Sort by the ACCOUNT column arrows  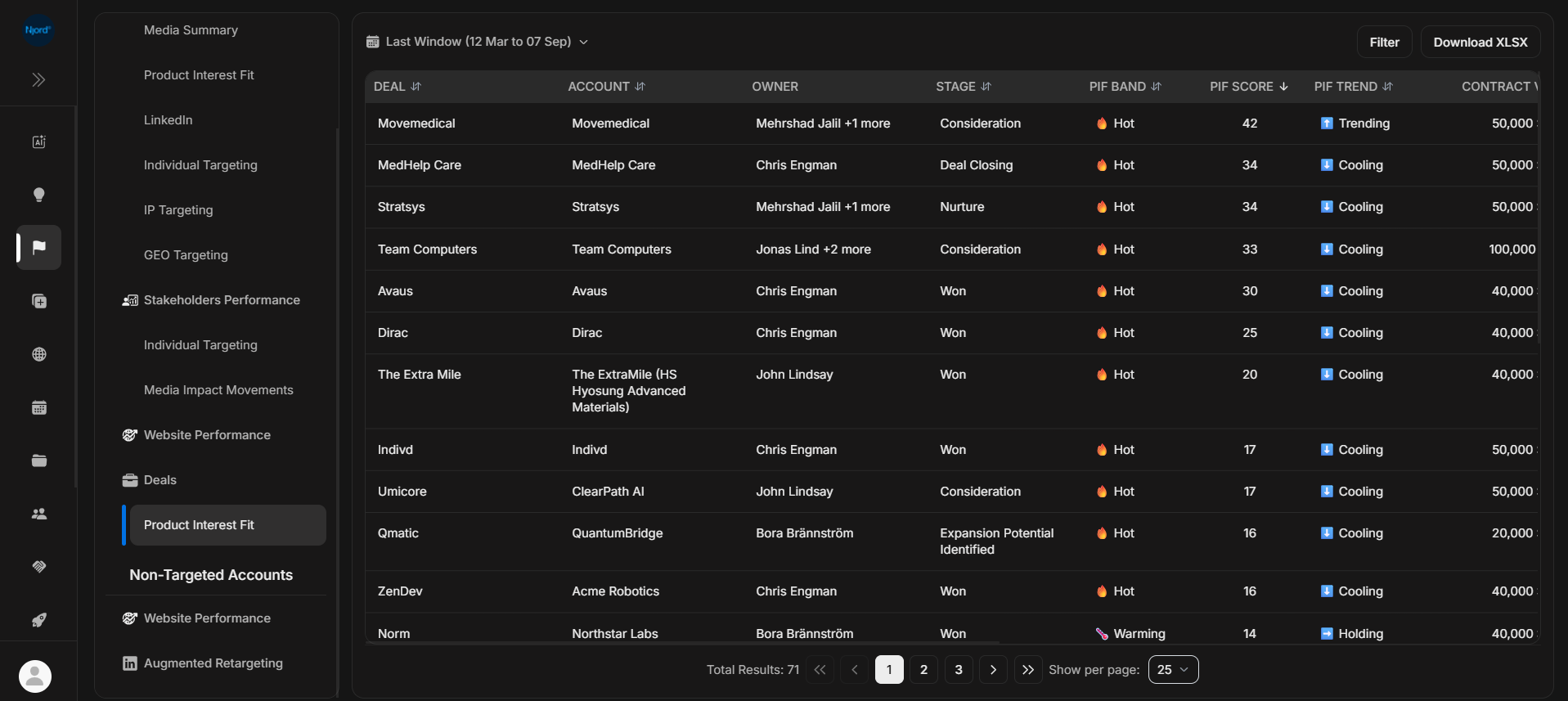640,87
